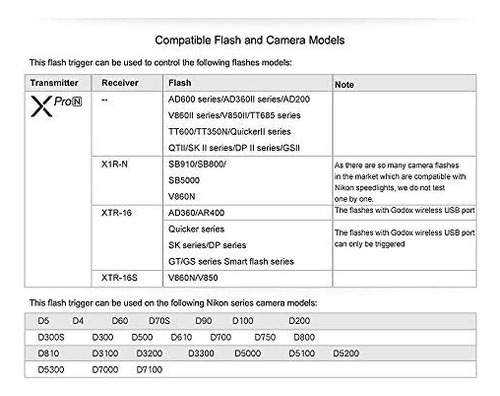Select the Transmitter column header
The image size is (500, 396).
point(54,83)
